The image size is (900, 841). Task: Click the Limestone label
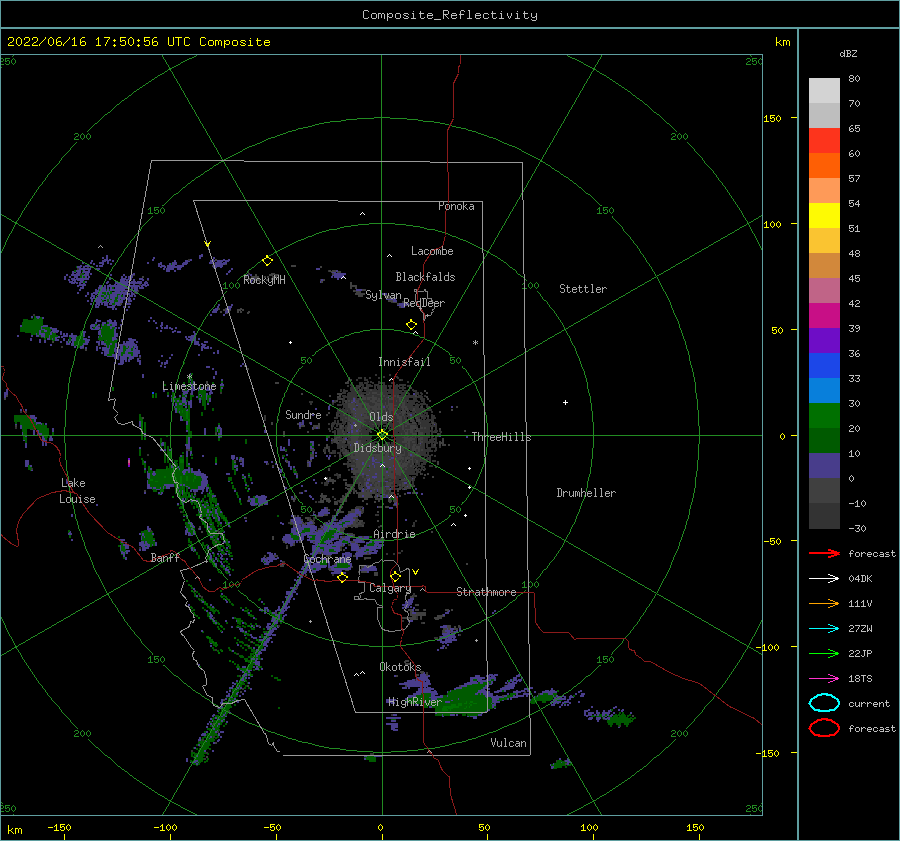pyautogui.click(x=189, y=386)
